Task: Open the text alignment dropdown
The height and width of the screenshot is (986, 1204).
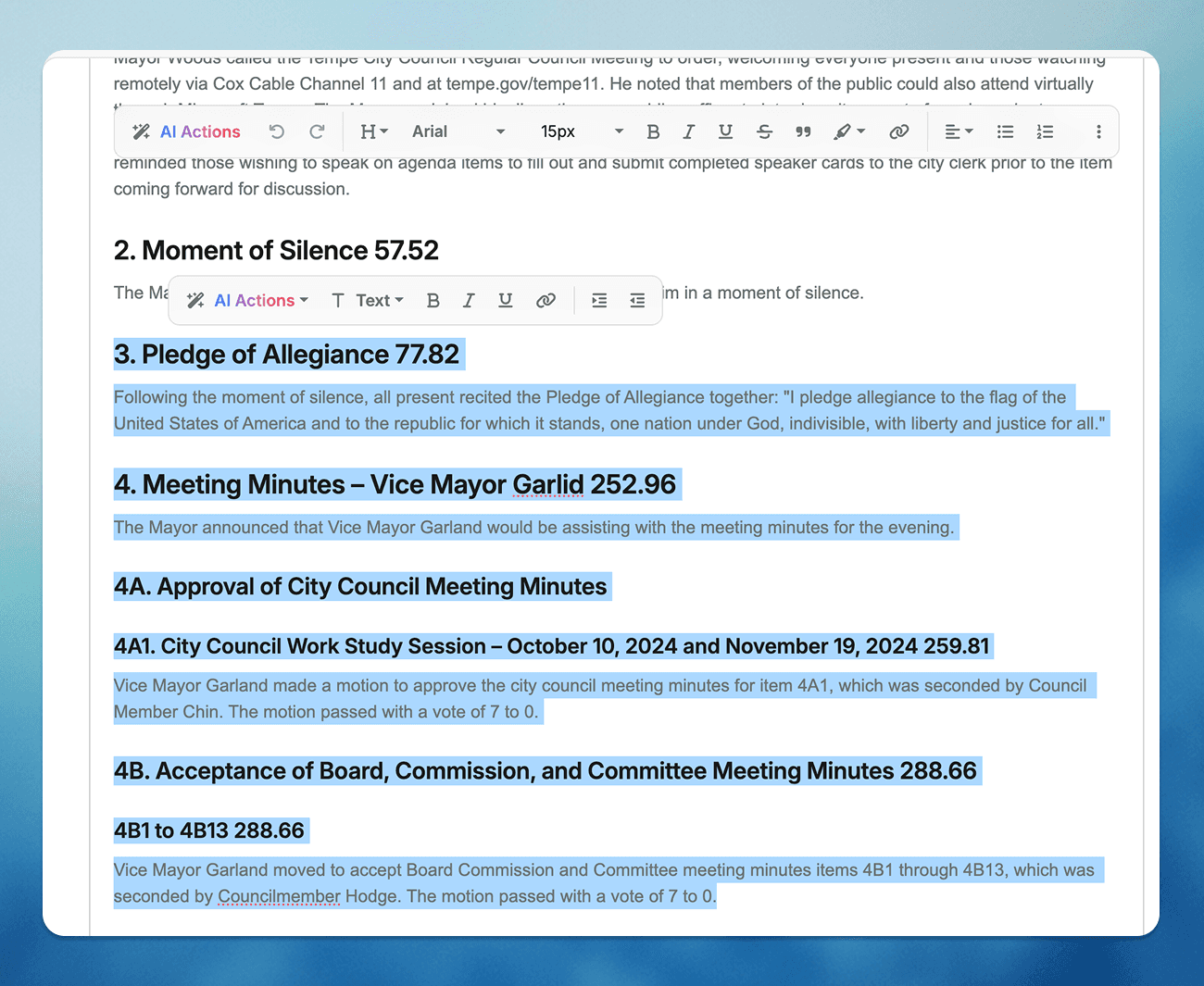Action: (x=959, y=131)
